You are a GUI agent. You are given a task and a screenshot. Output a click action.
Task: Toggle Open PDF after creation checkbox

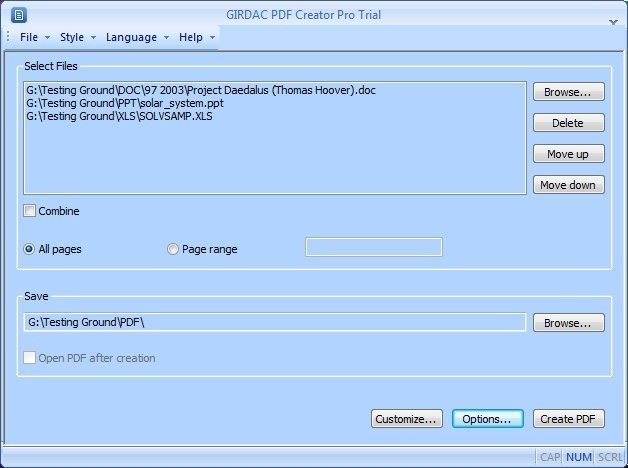29,358
